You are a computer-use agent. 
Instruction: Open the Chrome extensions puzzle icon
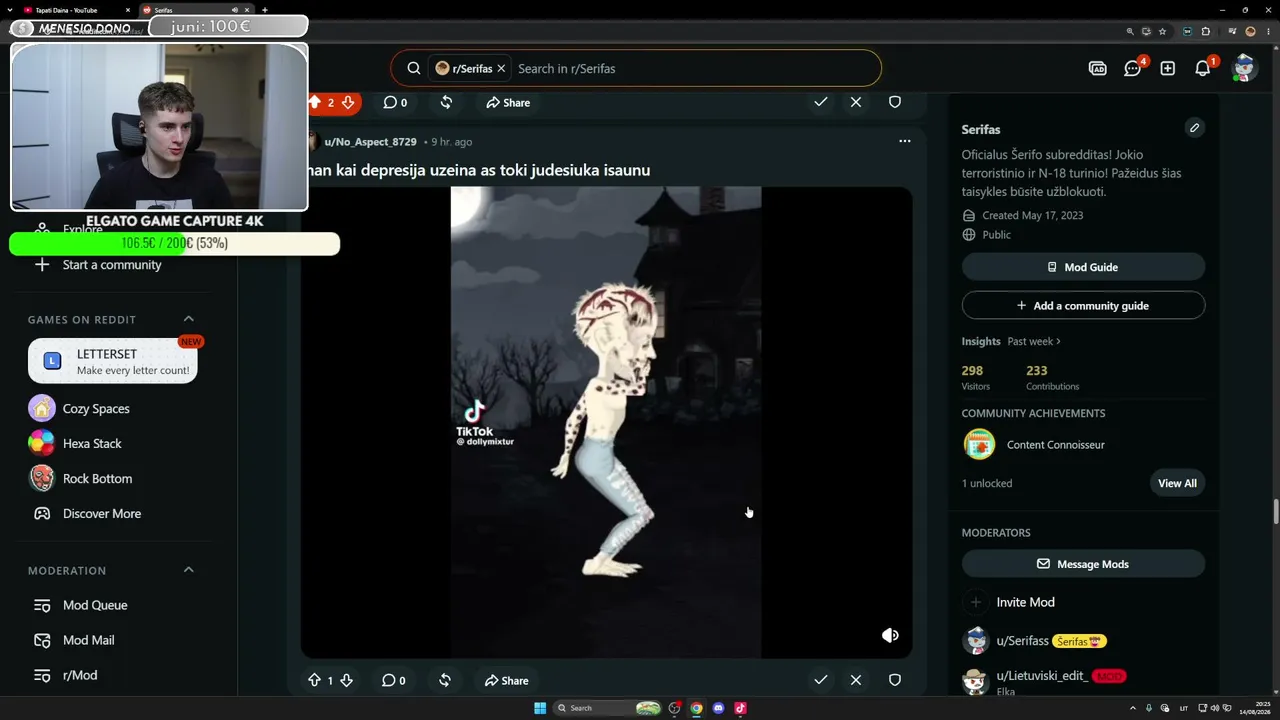tap(1205, 31)
